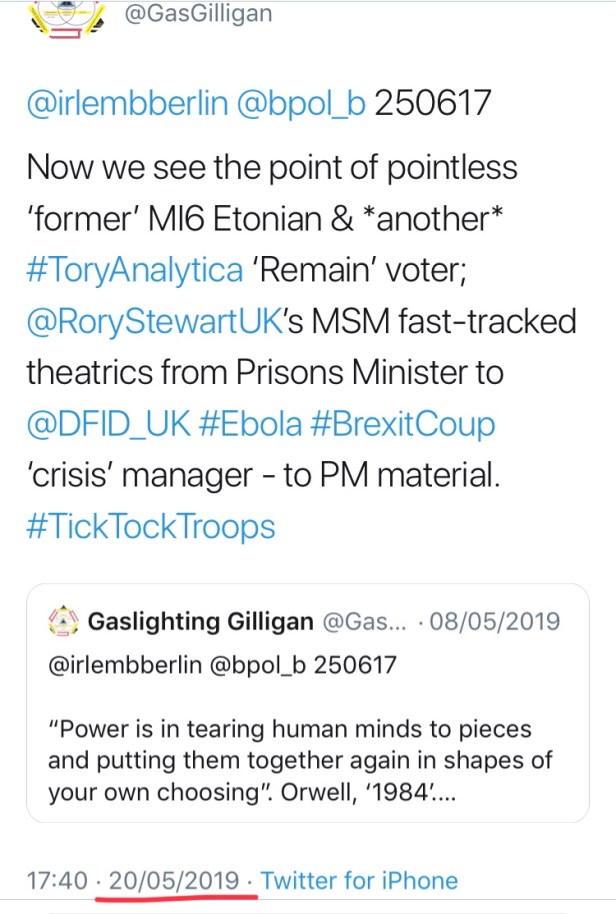Click the underlined date 20/05/2019
The image size is (616, 914).
pyautogui.click(x=174, y=881)
